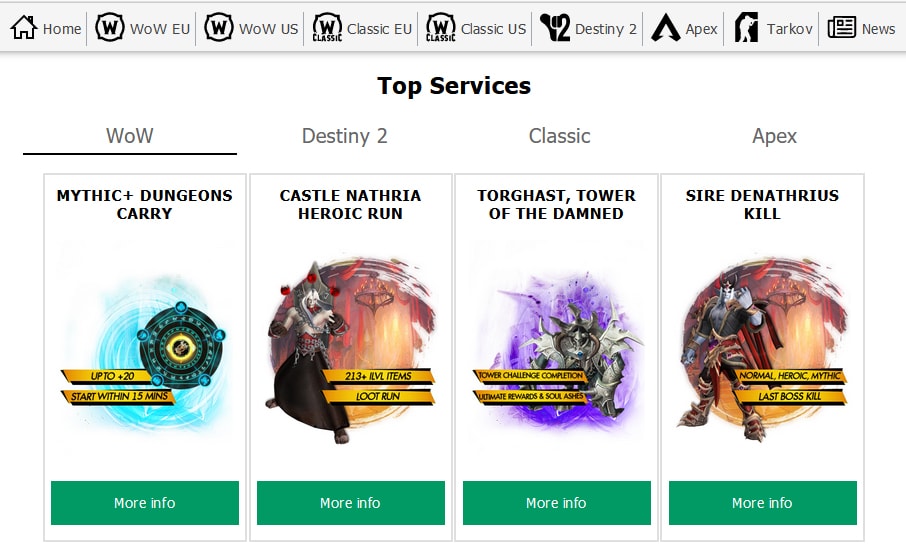Screen dimensions: 906x544
Task: Click the WoW US logo icon
Action: click(x=219, y=28)
